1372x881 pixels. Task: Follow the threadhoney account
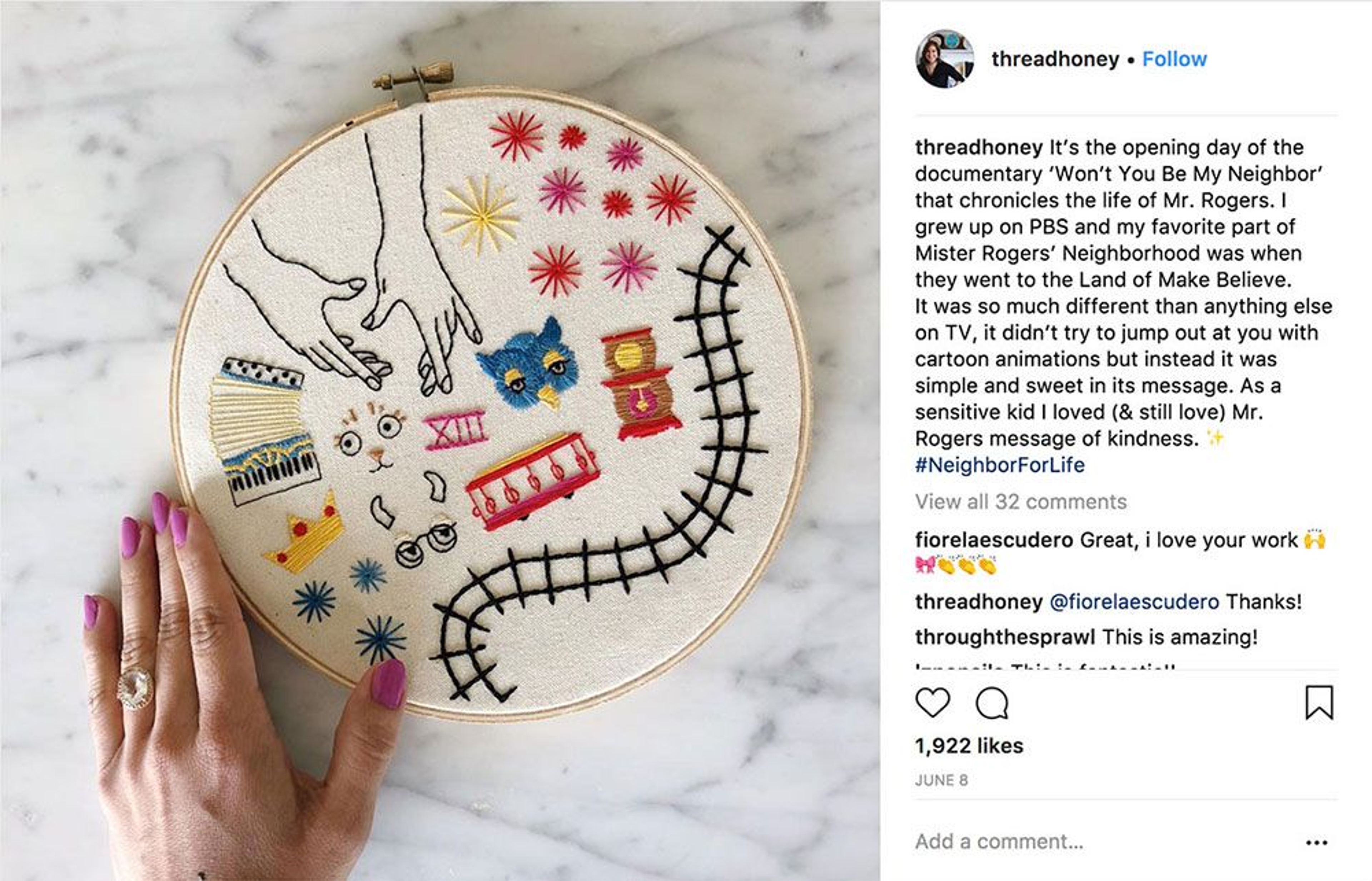click(1174, 59)
